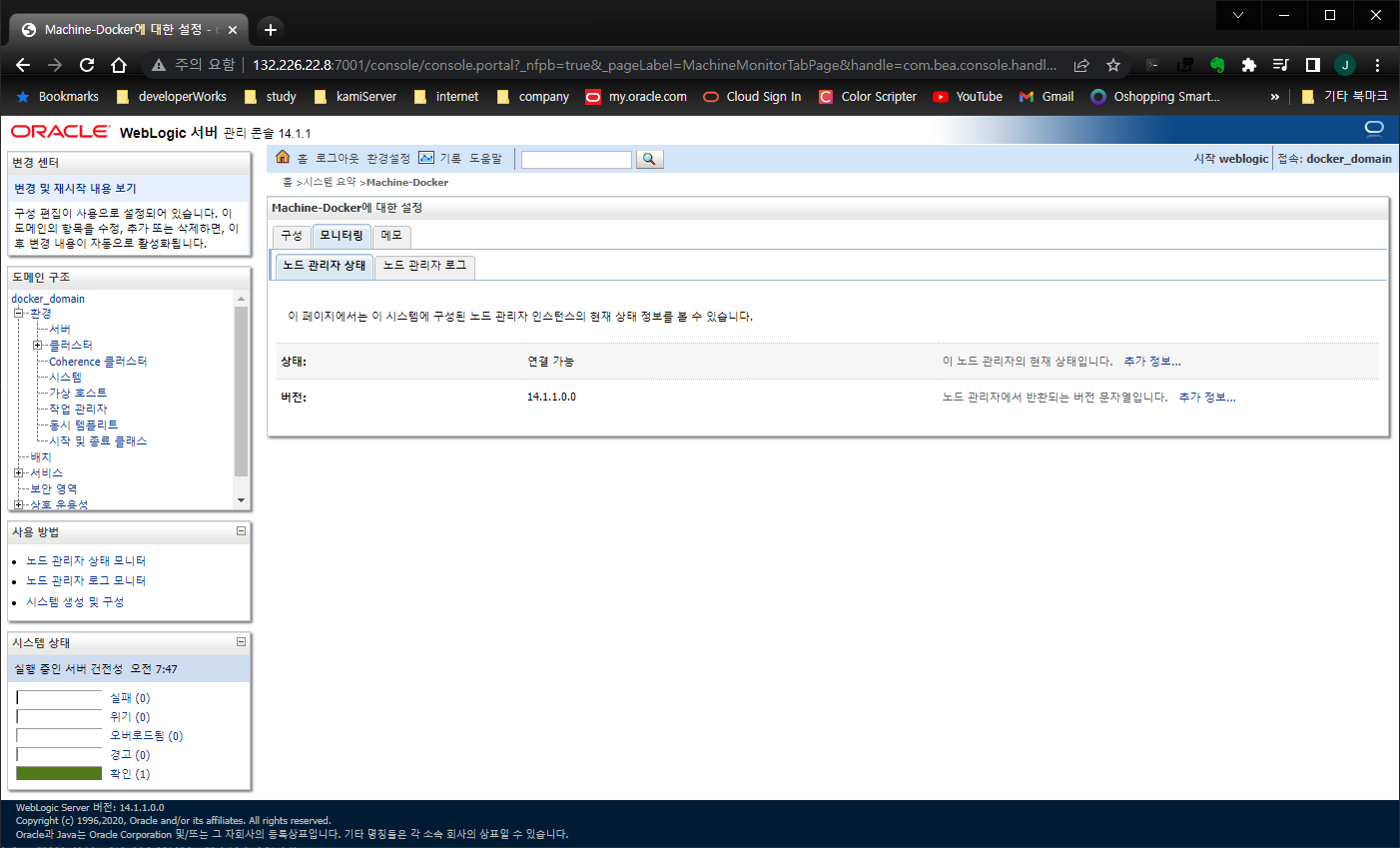Click the browser address bar URL
Screen dimensions: 1400x848
point(654,65)
